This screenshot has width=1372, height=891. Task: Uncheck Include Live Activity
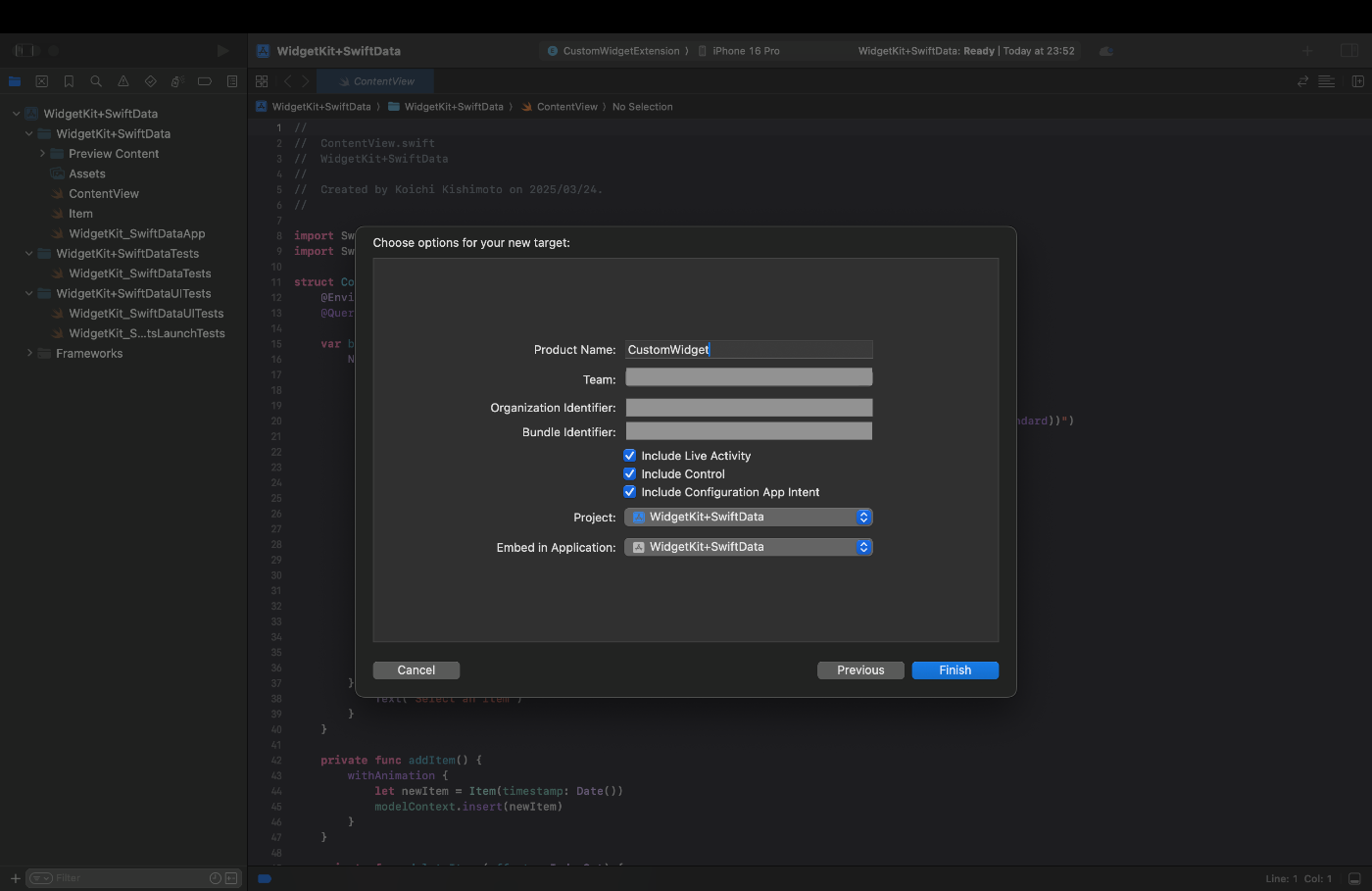pos(630,456)
